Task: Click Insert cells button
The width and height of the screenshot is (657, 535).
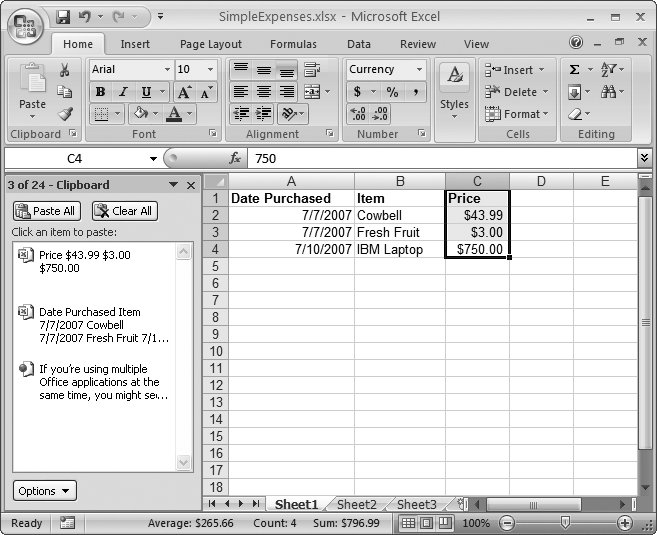Action: [x=515, y=70]
